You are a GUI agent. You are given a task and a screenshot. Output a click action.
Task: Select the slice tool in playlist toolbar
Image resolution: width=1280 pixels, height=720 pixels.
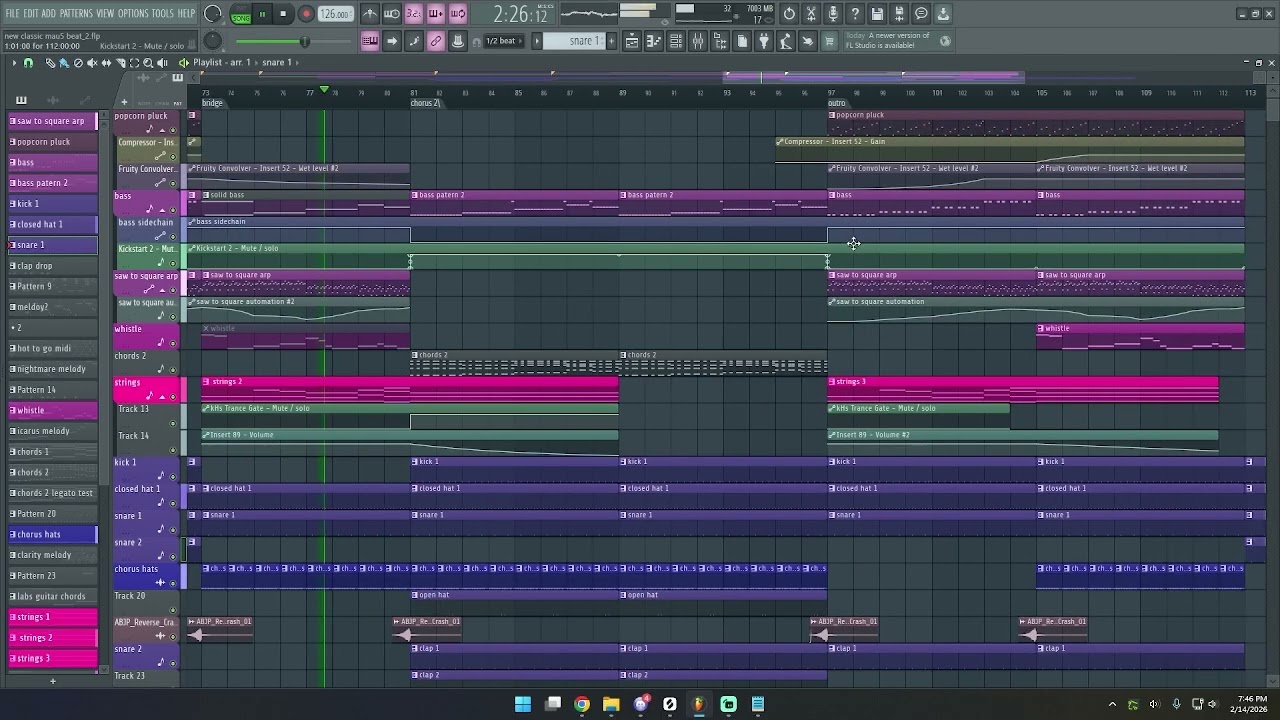(x=121, y=63)
